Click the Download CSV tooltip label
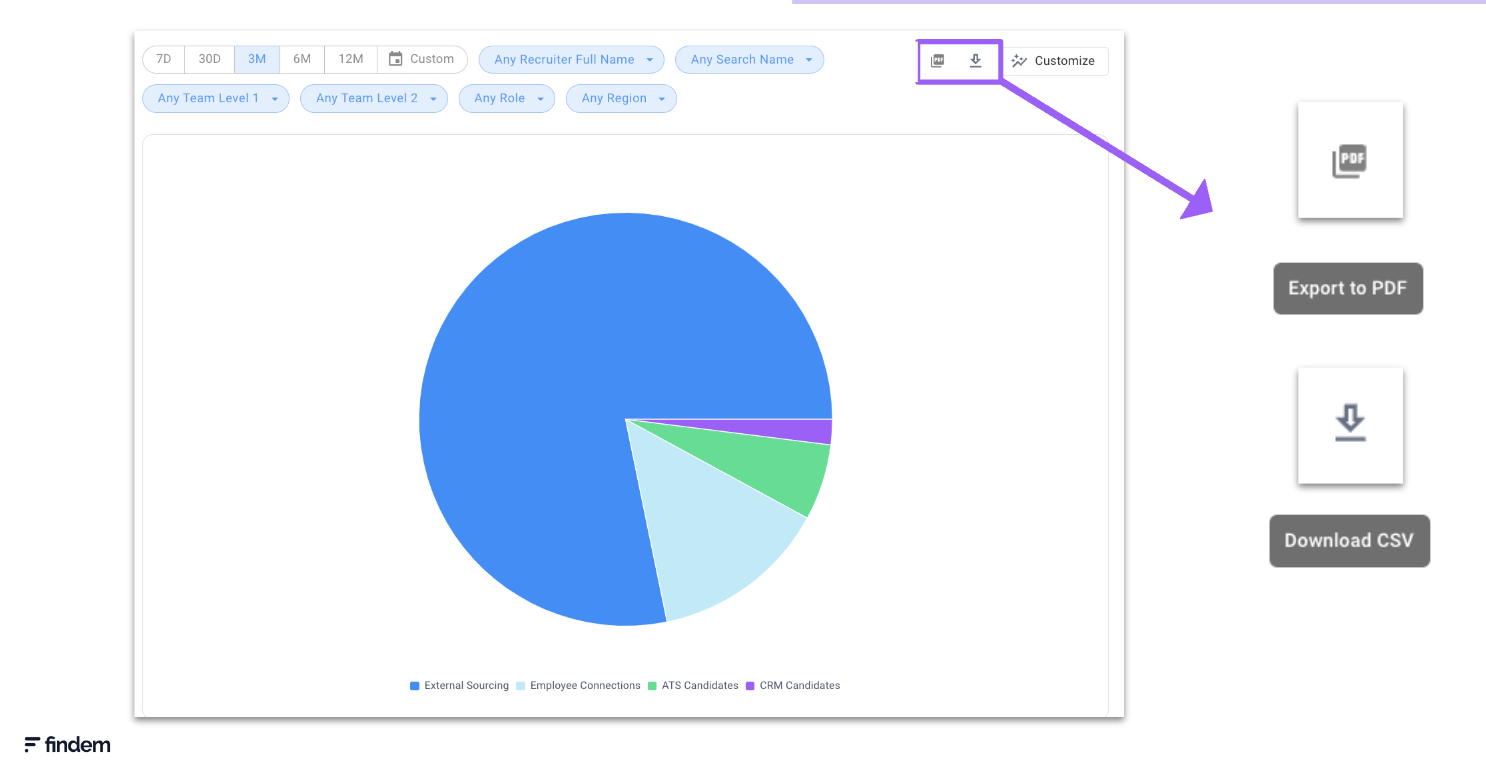This screenshot has height=784, width=1486. (1350, 541)
